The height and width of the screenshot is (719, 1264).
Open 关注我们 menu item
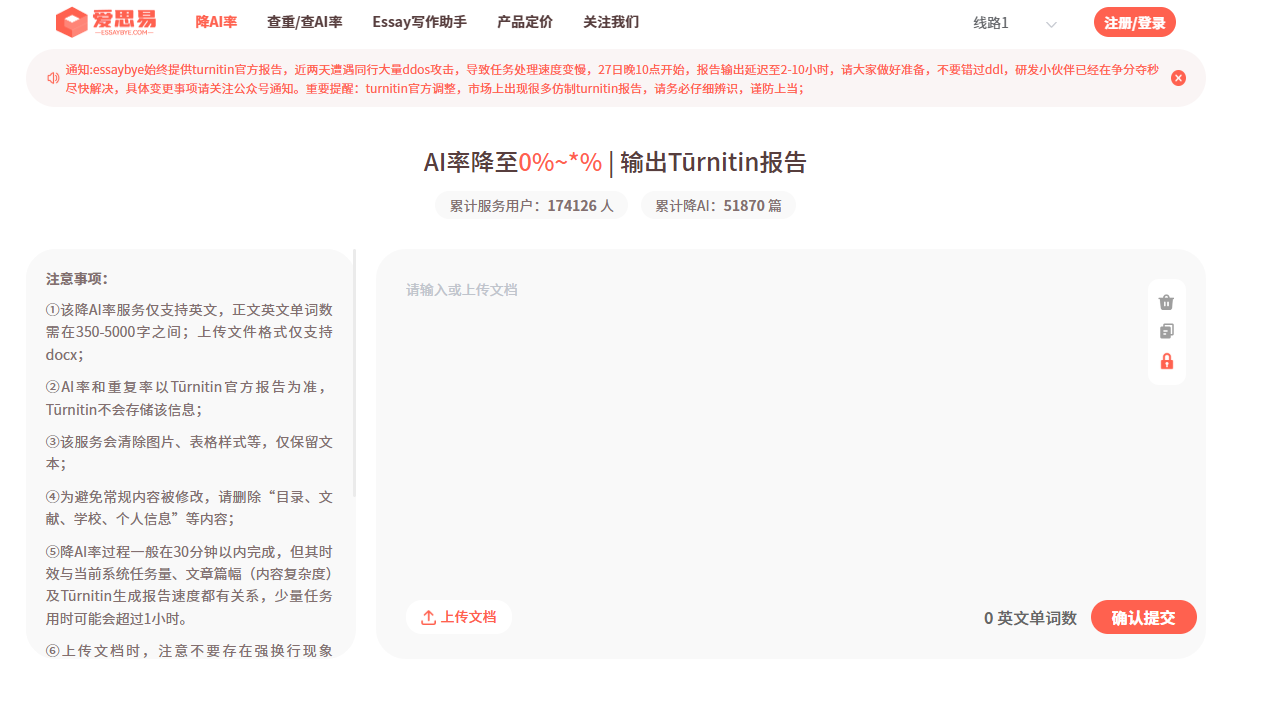pos(611,22)
